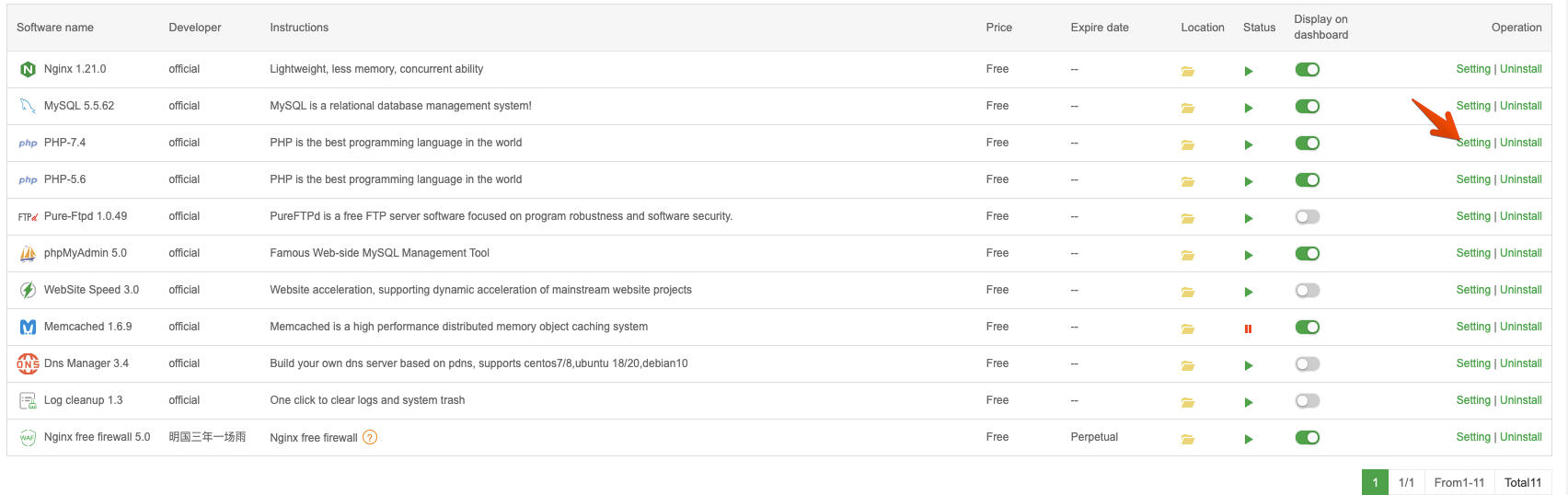Viewport: 1568px width, 495px height.
Task: Click the Pure-Ftpd 1.0.49 software name
Action: (86, 216)
